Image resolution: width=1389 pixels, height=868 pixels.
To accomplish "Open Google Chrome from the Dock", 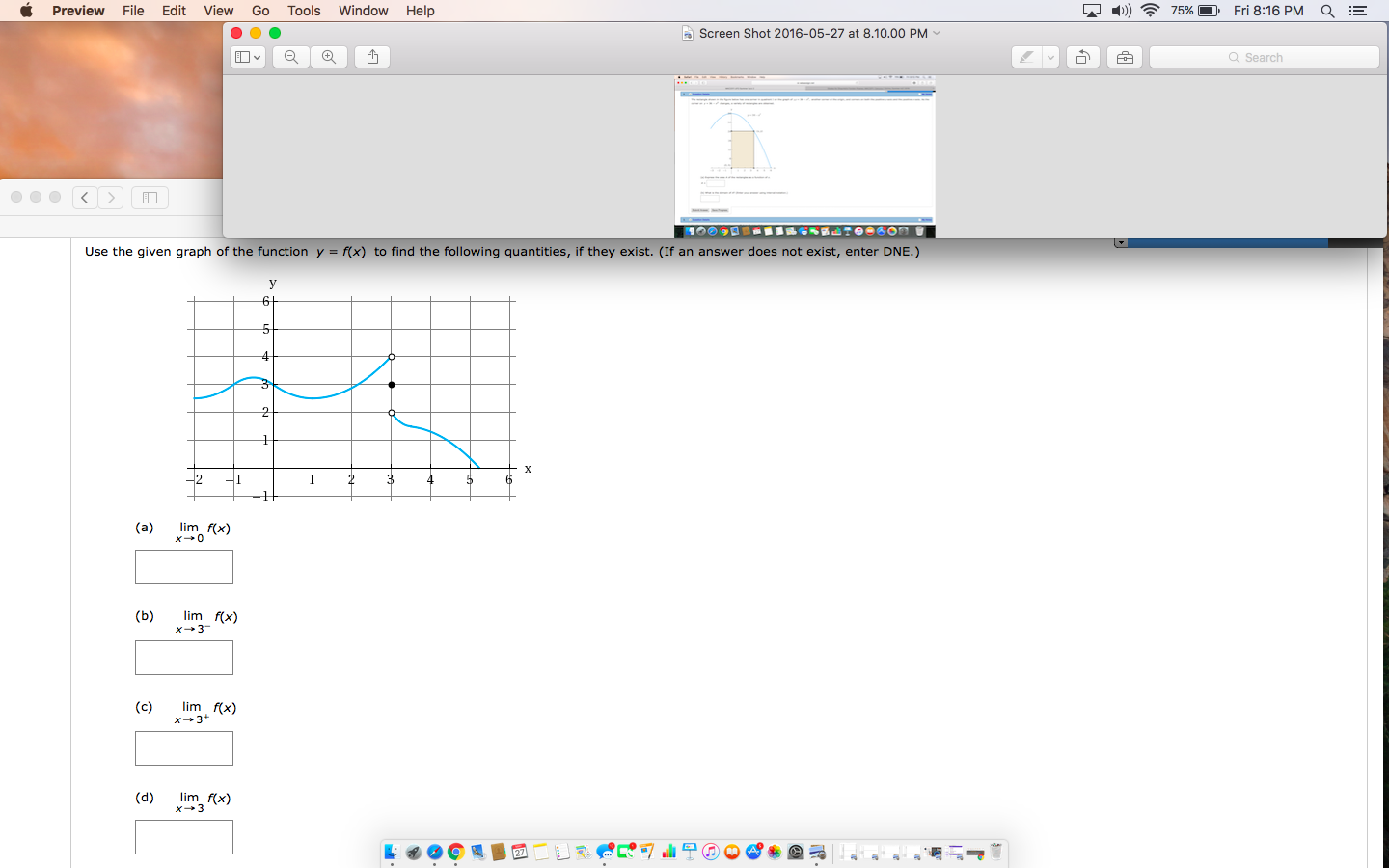I will 455,852.
